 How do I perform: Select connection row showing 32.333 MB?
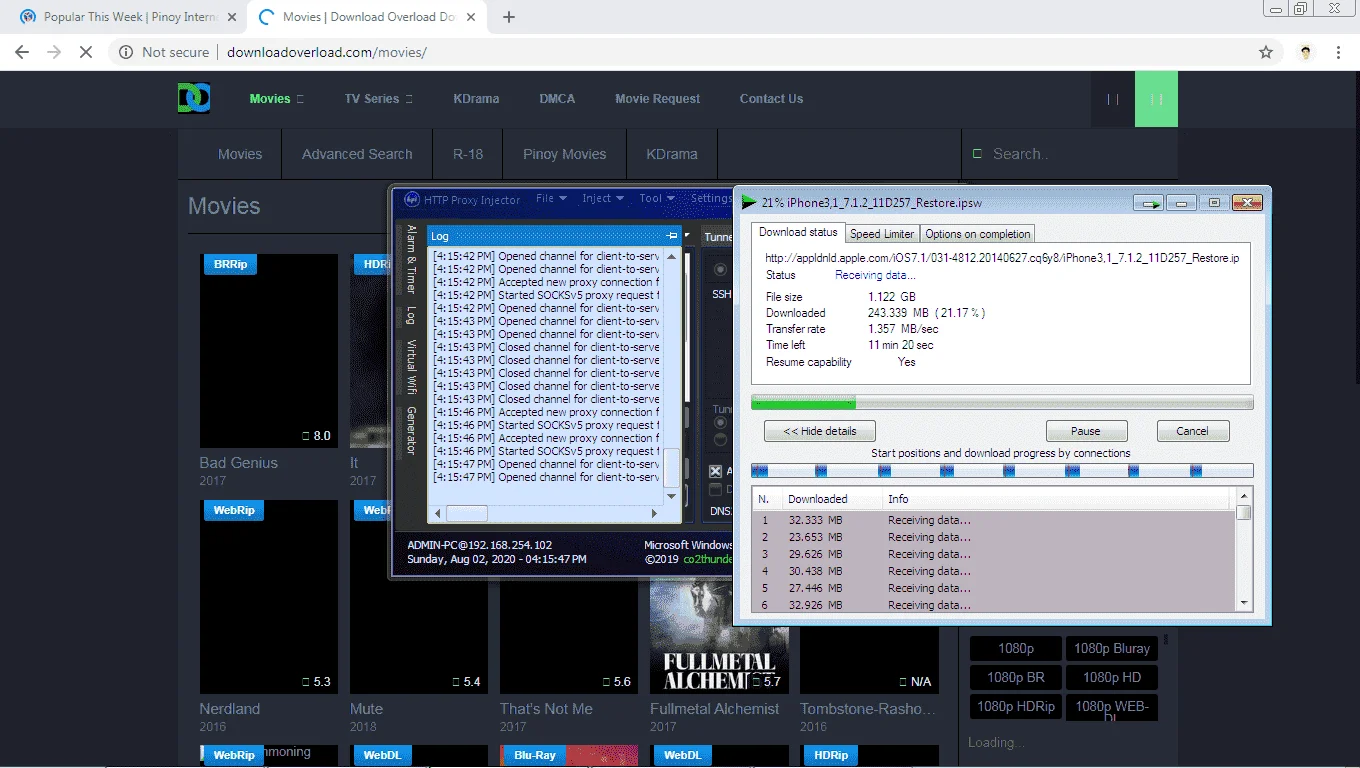point(994,520)
